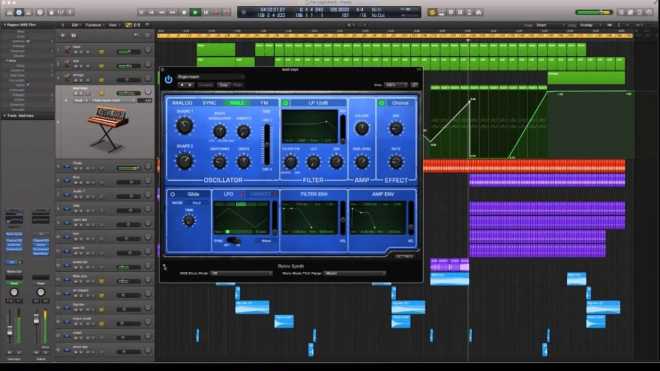Click the Retro Synth power button
The width and height of the screenshot is (660, 371).
pyautogui.click(x=168, y=80)
